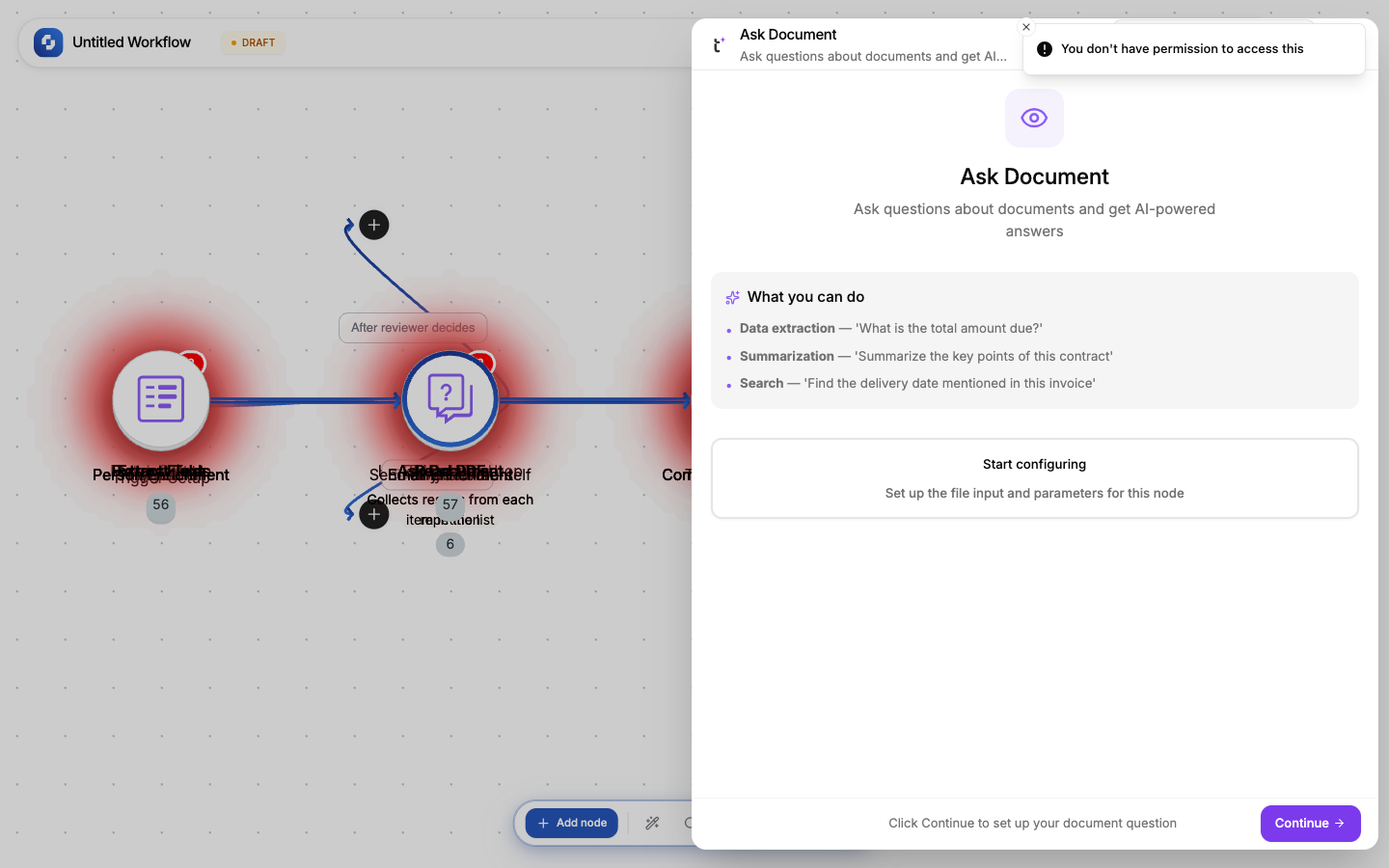Viewport: 1389px width, 868px height.
Task: Click the magic wand icon in bottom toolbar
Action: (x=652, y=823)
